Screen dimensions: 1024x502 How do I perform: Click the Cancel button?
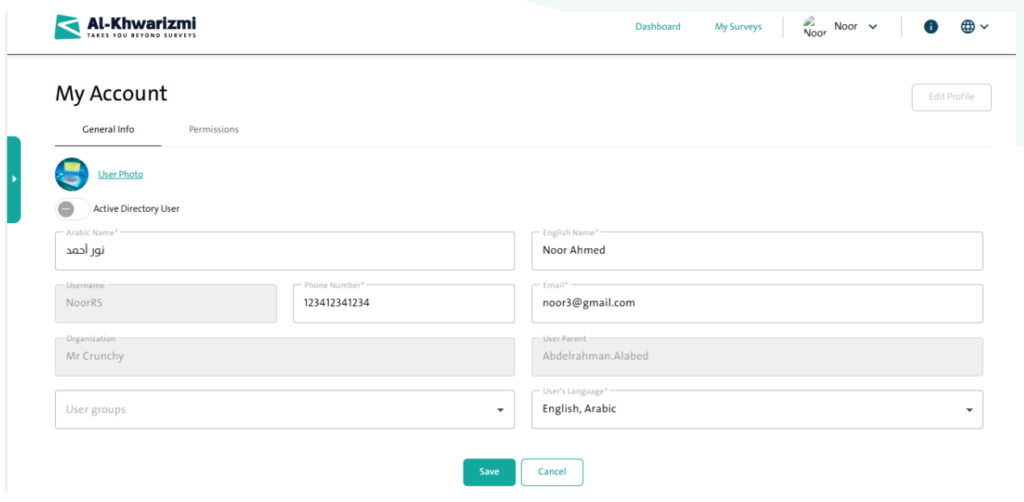click(x=552, y=472)
